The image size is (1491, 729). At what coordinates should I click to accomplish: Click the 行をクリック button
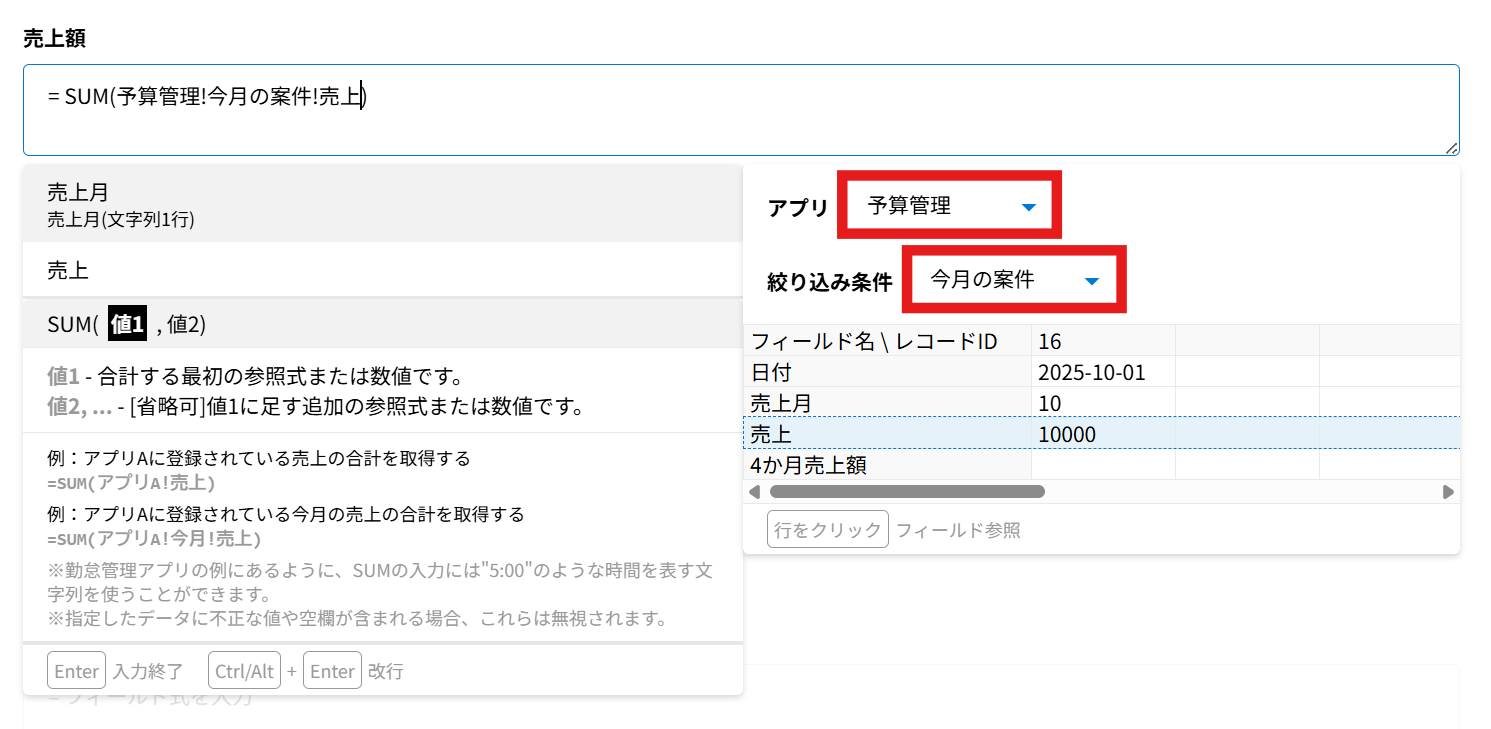(x=827, y=530)
